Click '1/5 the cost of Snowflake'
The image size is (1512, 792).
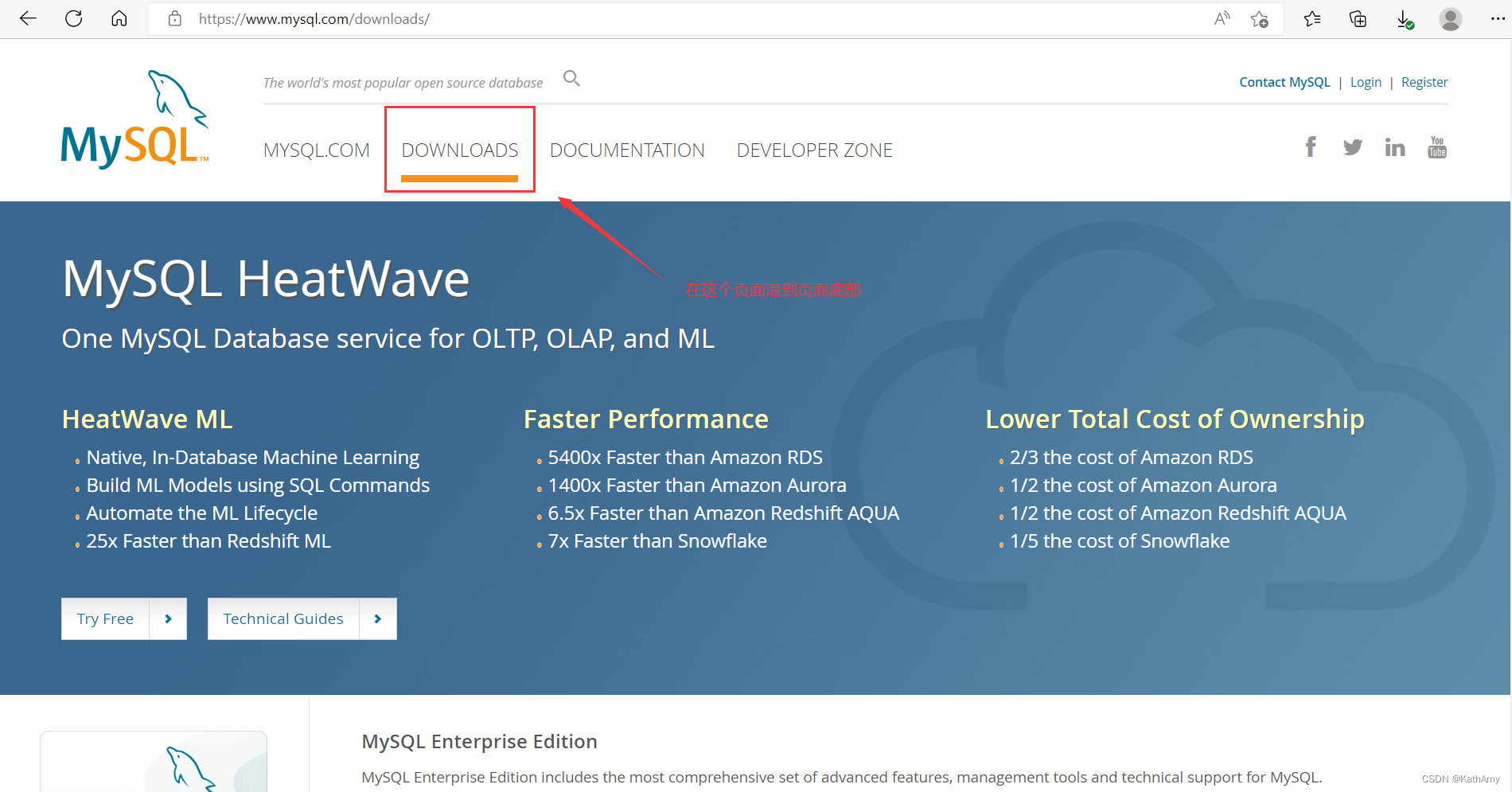1120,541
